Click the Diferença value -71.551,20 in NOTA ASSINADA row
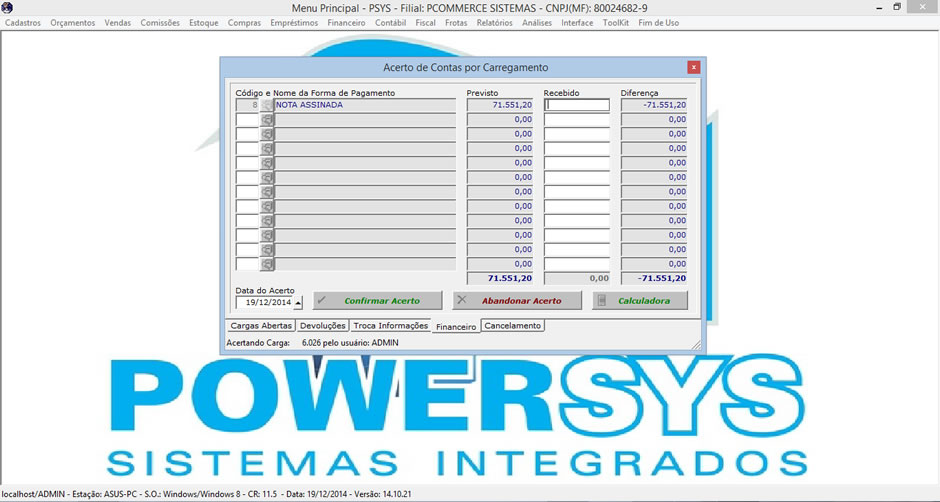The width and height of the screenshot is (940, 502). tap(654, 105)
